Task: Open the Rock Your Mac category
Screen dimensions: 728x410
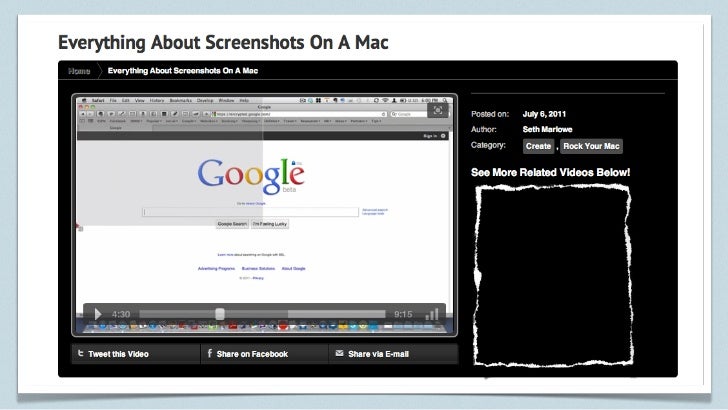Action: pos(591,146)
